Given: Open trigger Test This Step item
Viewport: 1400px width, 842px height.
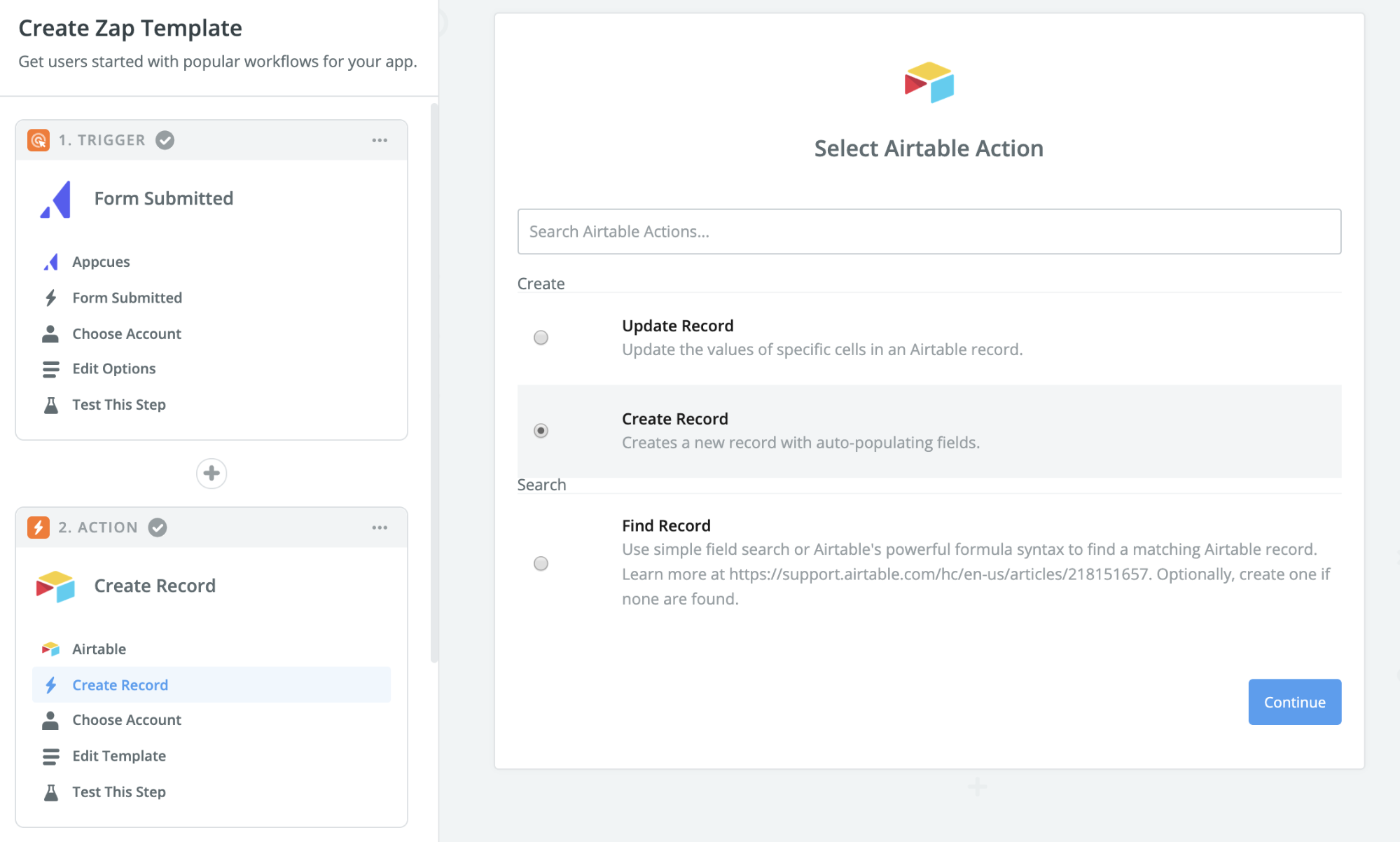Looking at the screenshot, I should 212,405.
